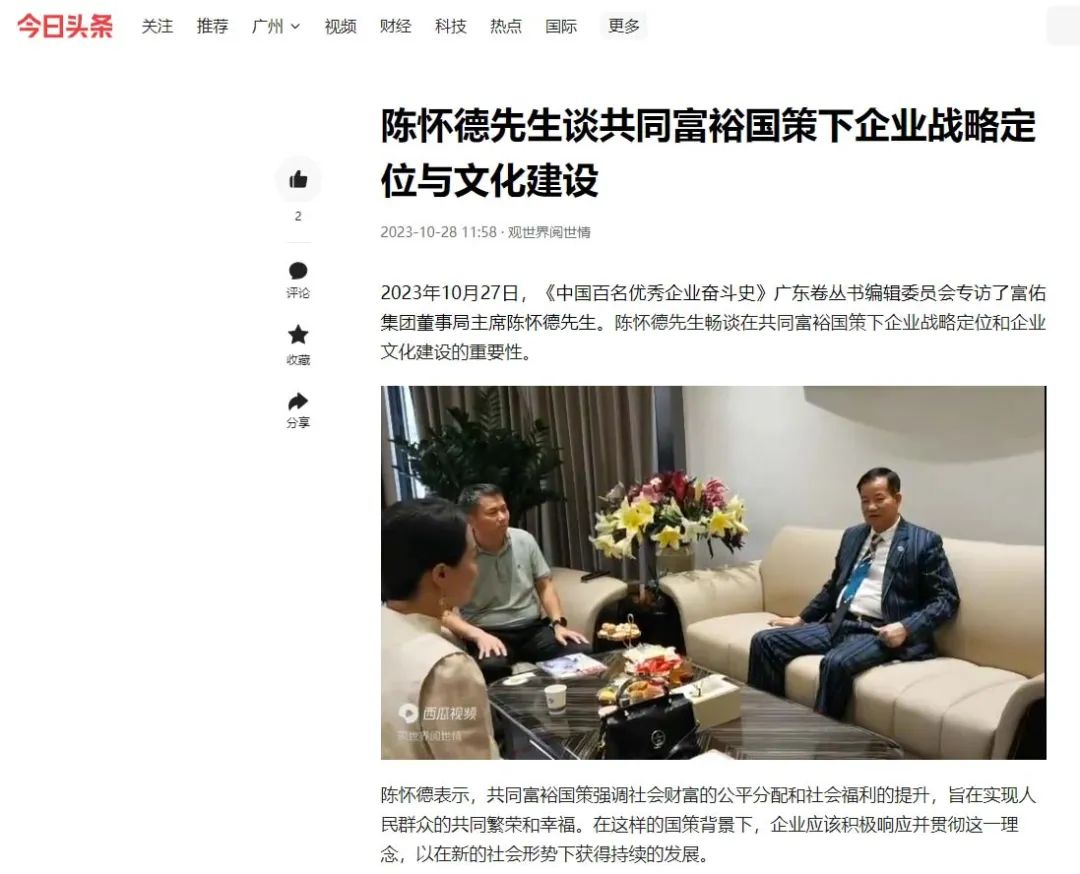
Task: Open the 更多 channels menu
Action: (624, 26)
